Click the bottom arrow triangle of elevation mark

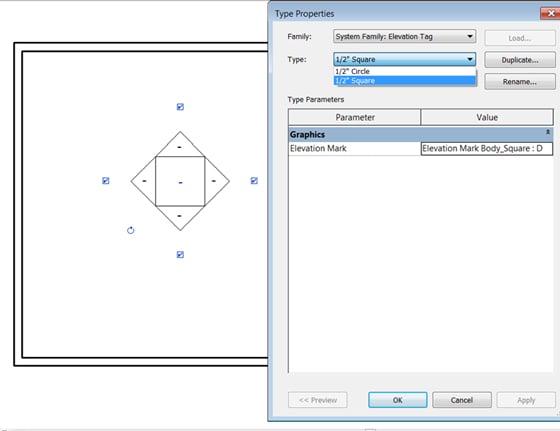[180, 216]
